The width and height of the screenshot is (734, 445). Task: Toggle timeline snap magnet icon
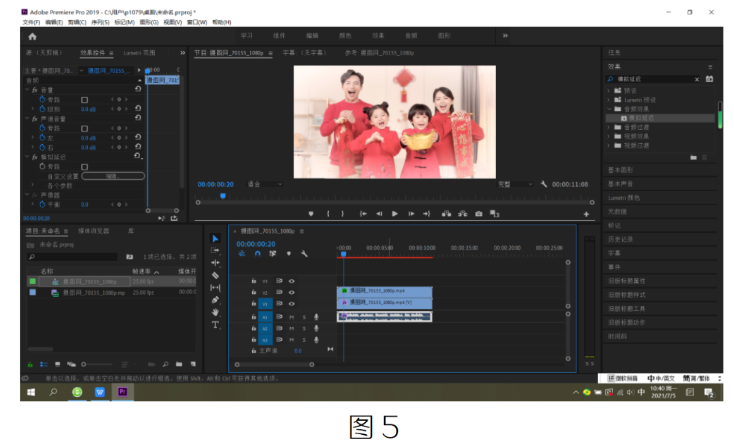pos(257,254)
